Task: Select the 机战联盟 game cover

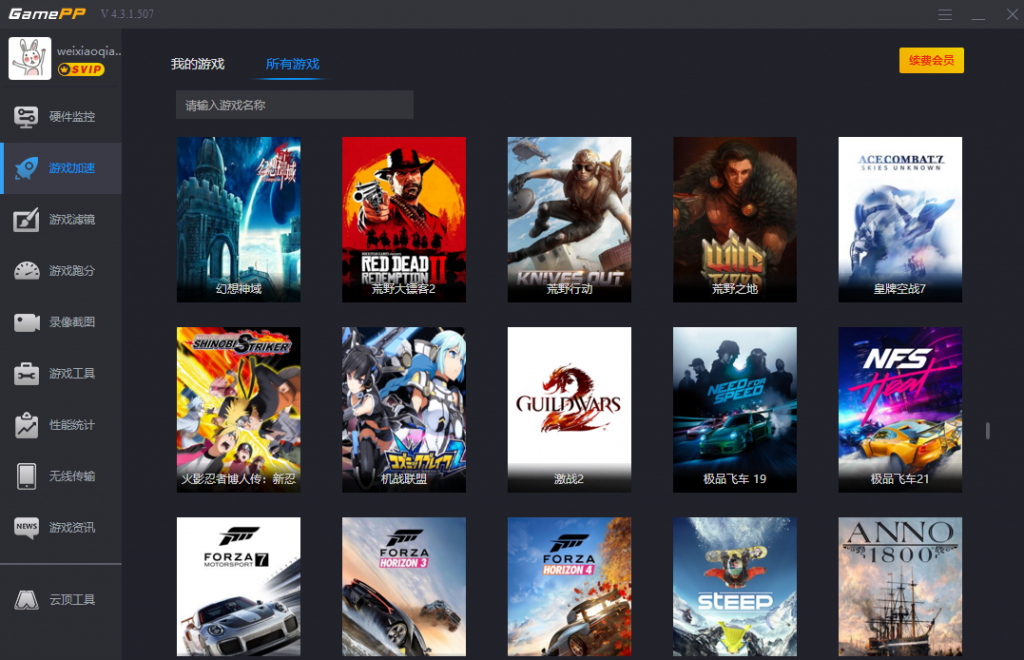Action: (x=404, y=409)
